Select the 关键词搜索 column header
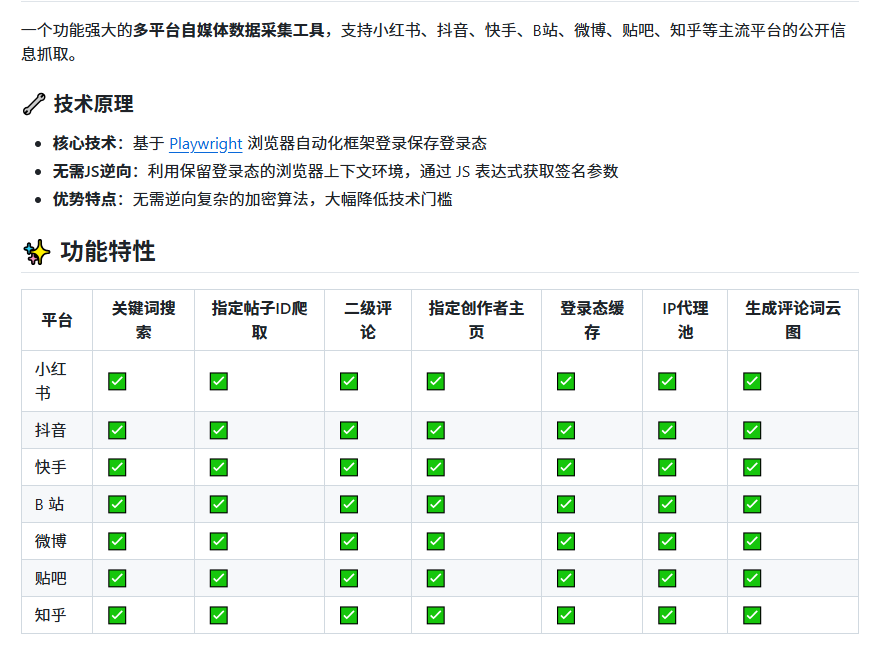 [x=143, y=320]
